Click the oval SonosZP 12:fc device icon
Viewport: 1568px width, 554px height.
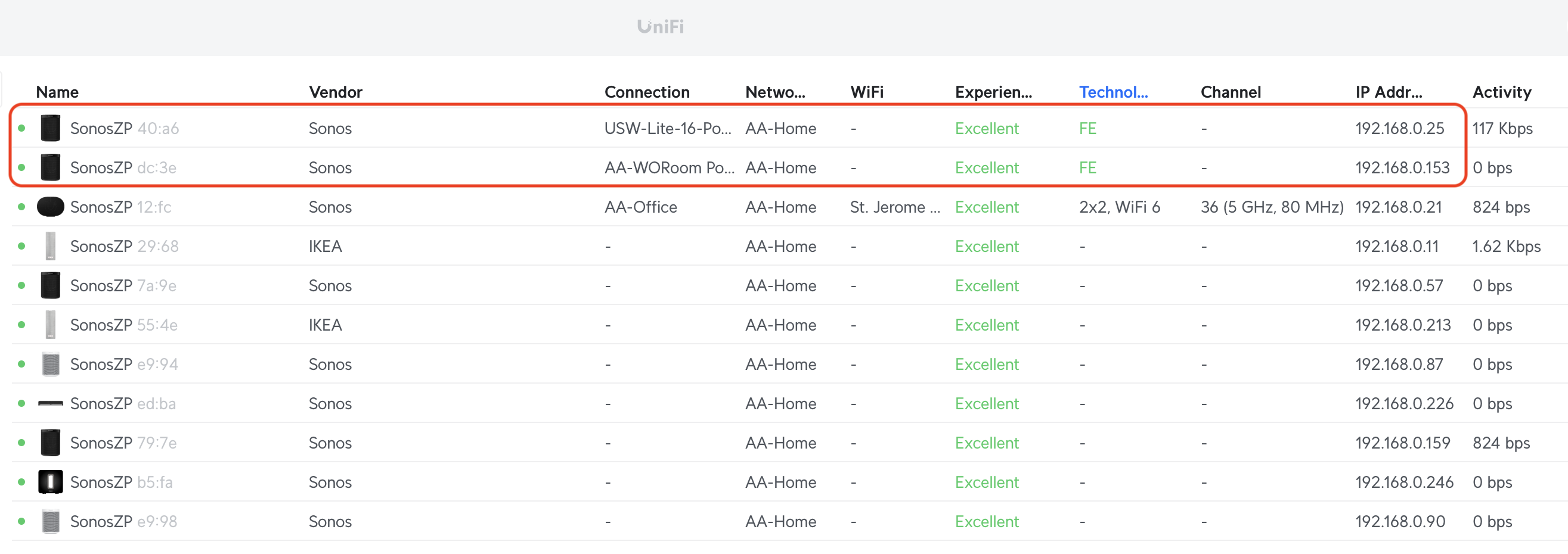tap(51, 207)
